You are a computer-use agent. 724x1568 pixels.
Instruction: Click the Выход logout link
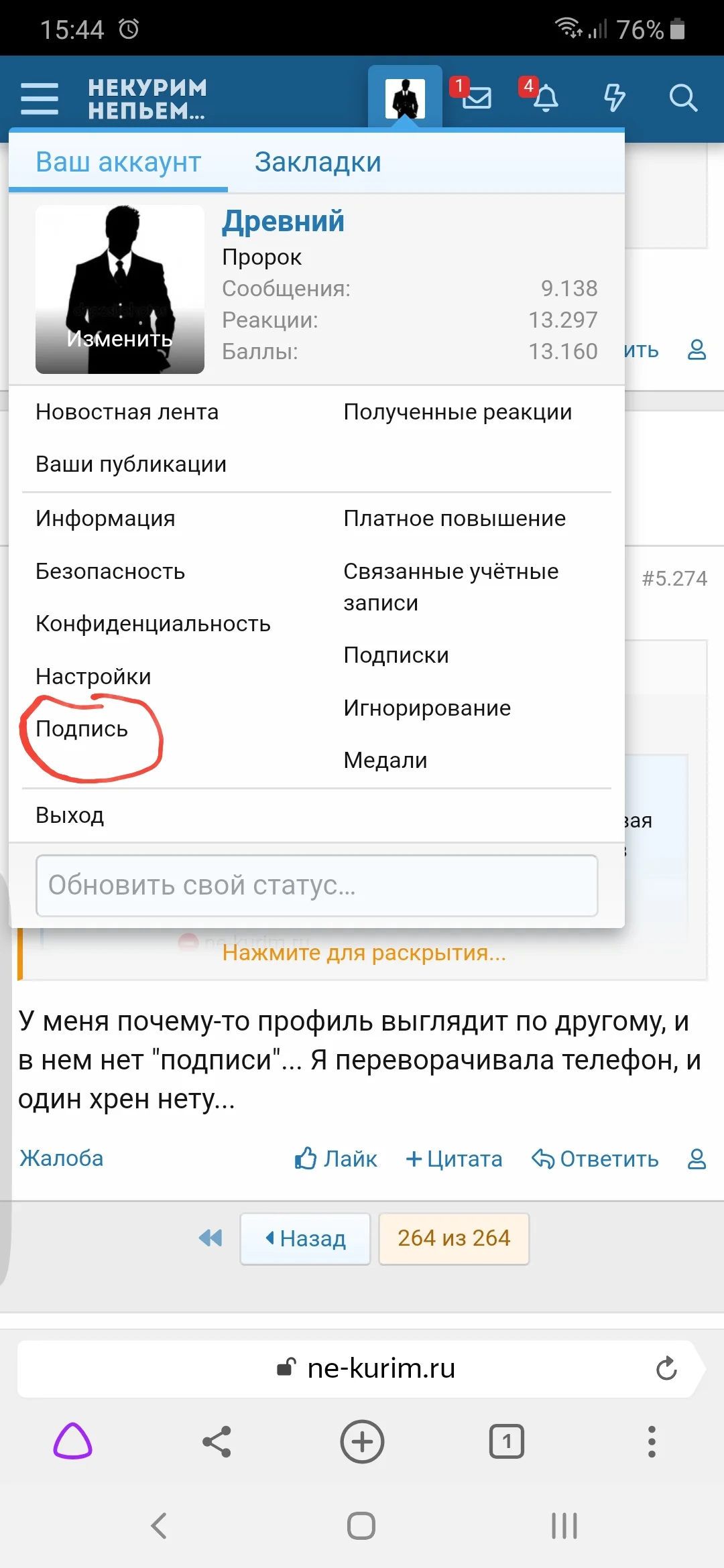pos(70,815)
